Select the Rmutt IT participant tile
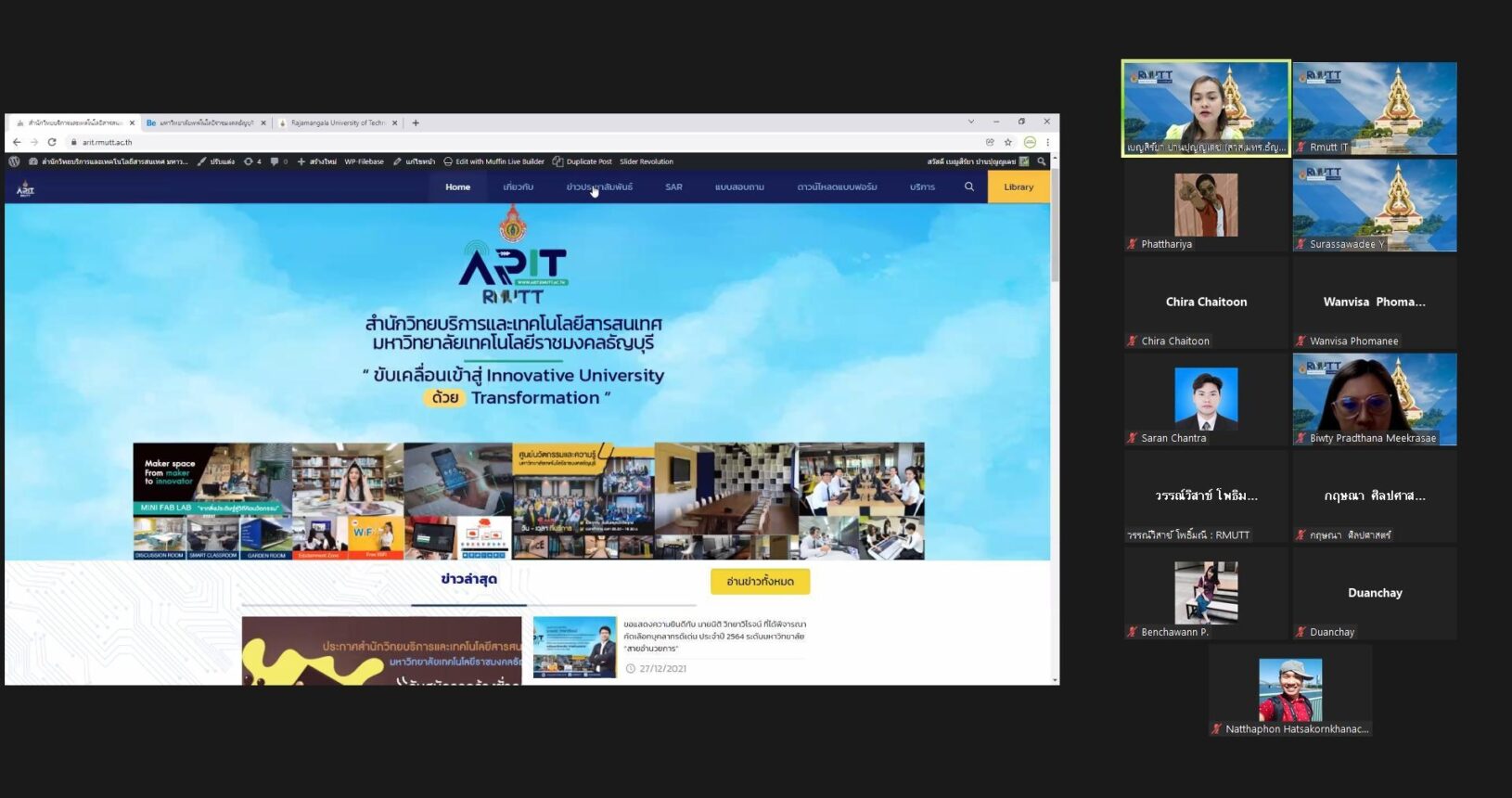Screen dimensions: 1512x798 [1375, 109]
